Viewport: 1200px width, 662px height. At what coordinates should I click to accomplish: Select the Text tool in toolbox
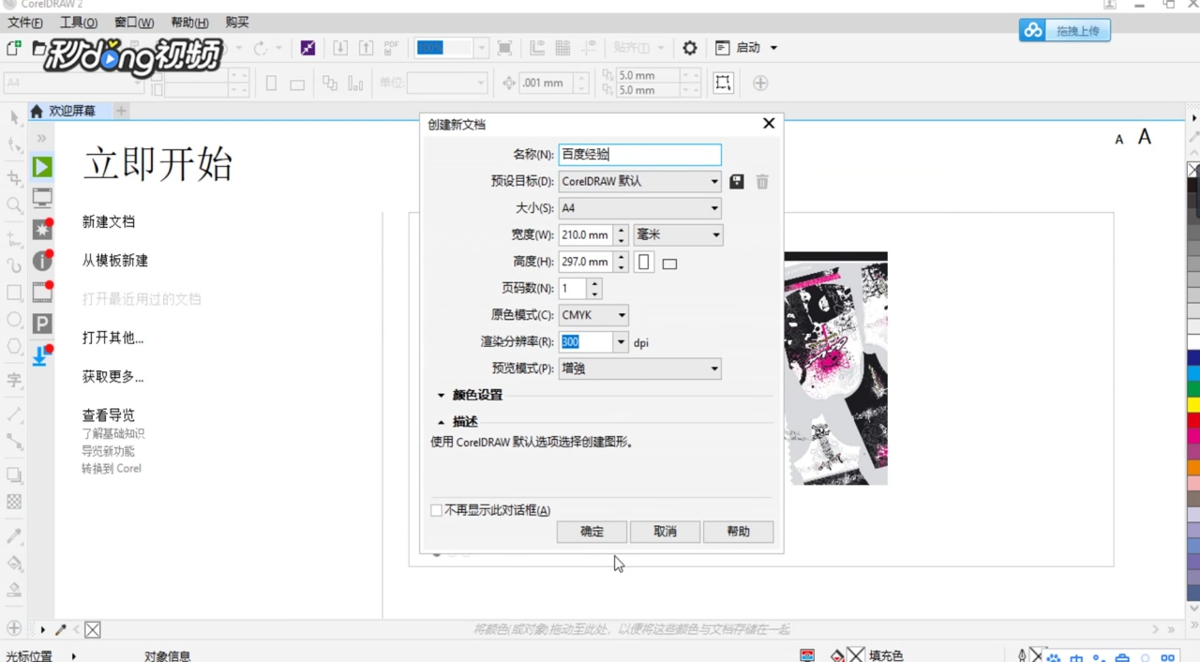tap(14, 380)
